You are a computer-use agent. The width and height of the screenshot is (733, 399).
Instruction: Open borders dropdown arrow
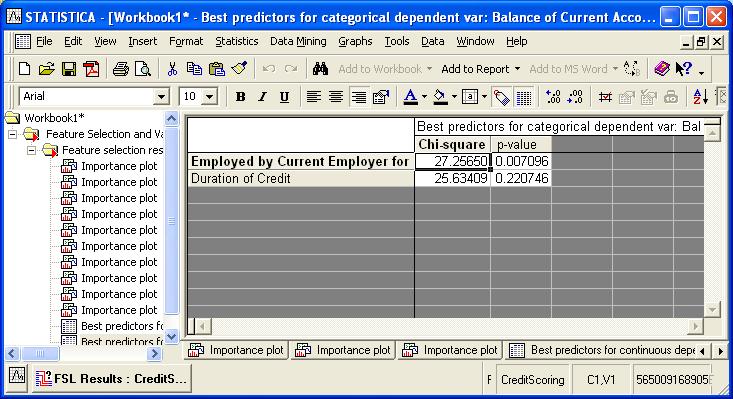[x=484, y=97]
